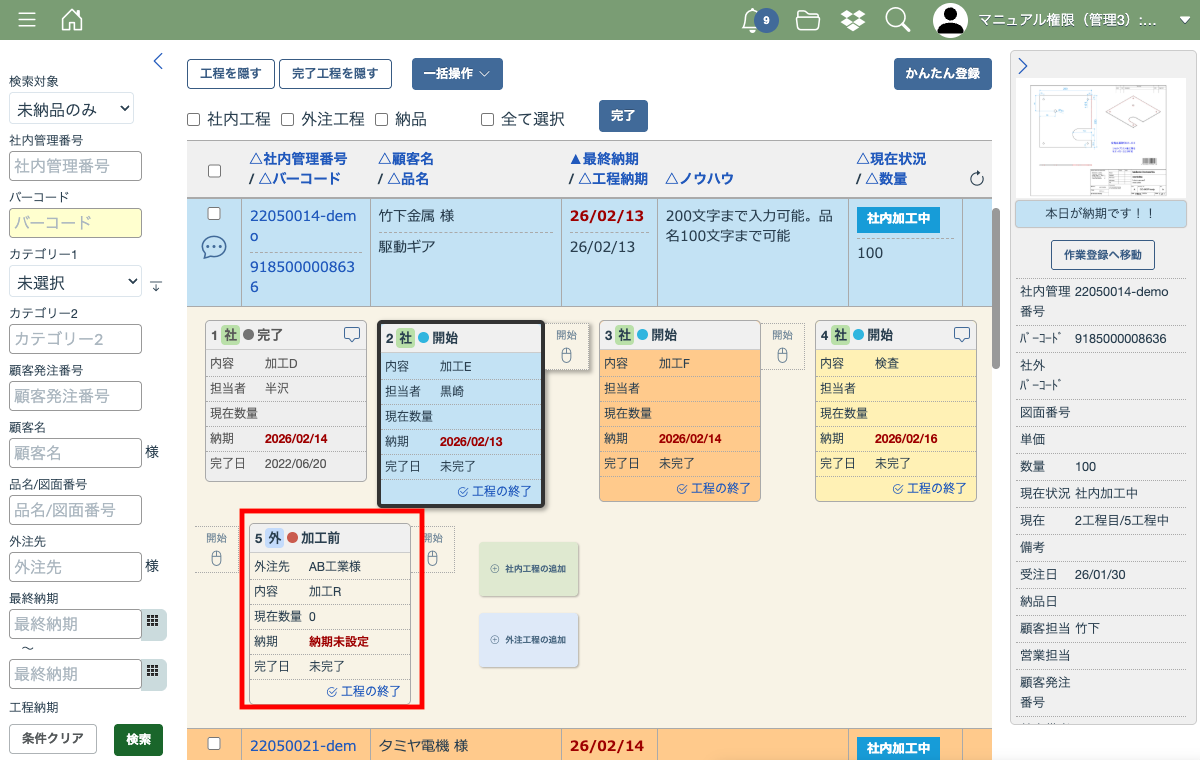Open the hamburger menu icon

coord(27,20)
